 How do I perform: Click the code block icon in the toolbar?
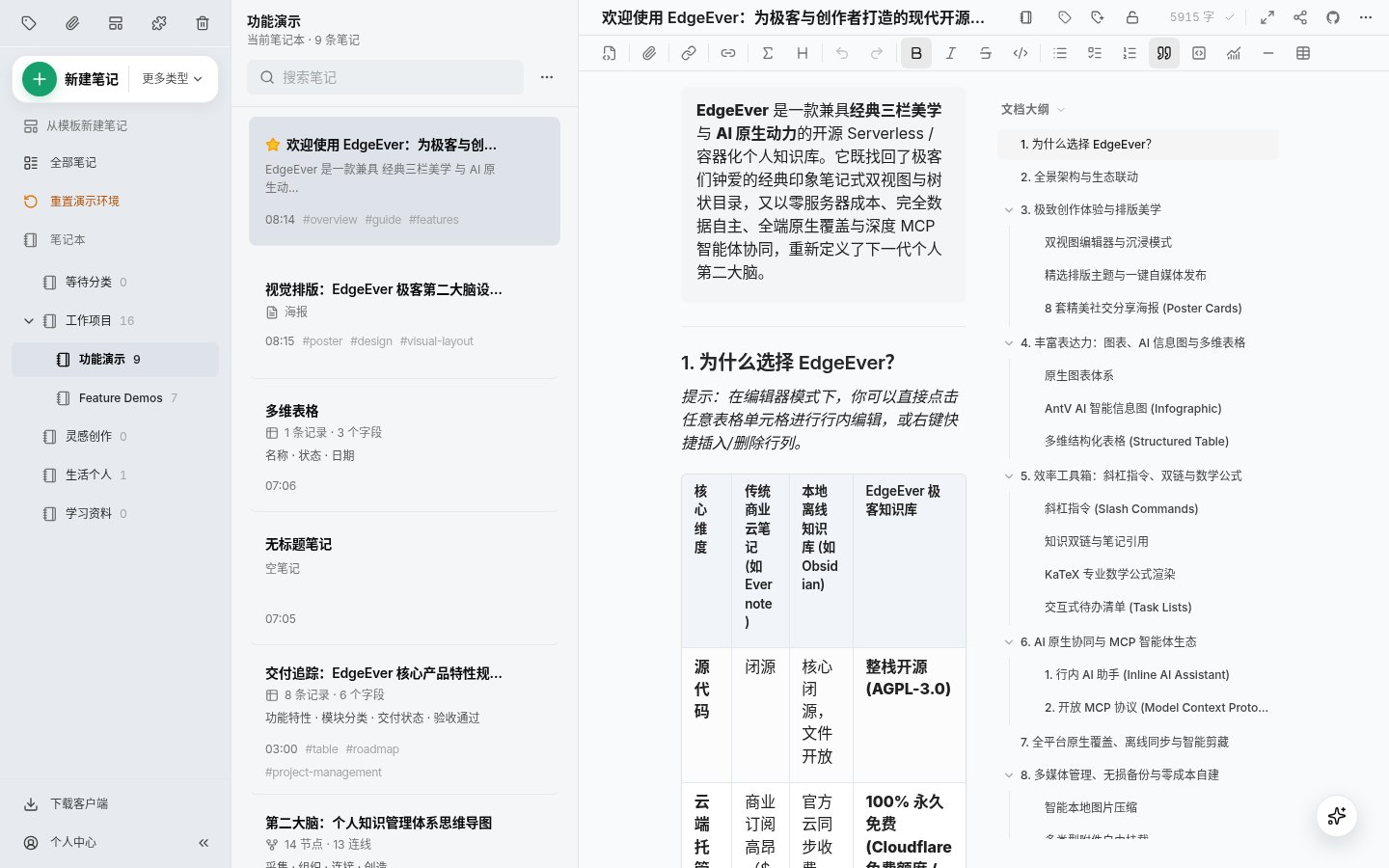tap(1199, 53)
